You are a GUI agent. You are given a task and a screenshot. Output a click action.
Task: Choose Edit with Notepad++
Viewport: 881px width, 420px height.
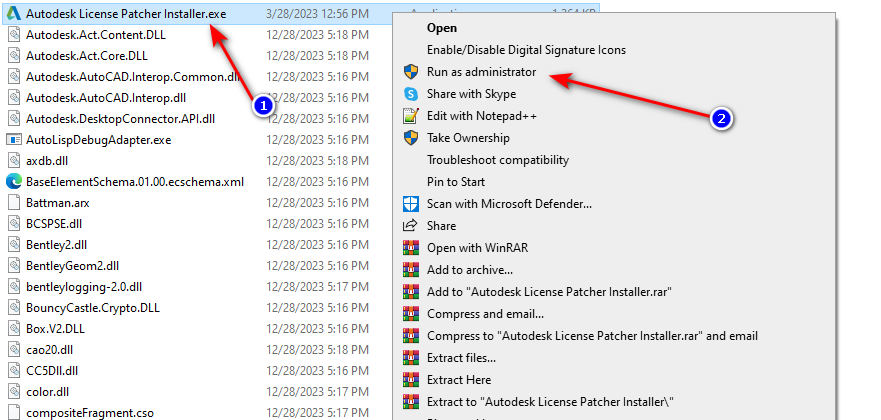coord(482,116)
